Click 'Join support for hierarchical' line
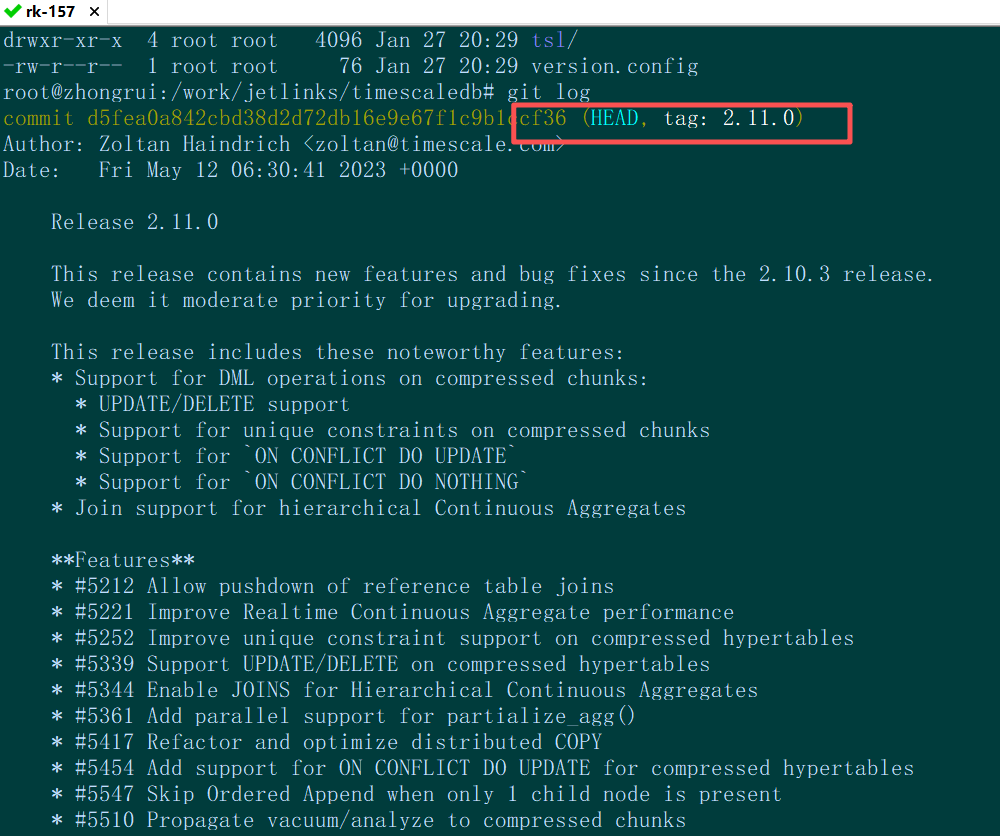The width and height of the screenshot is (1000, 836). pyautogui.click(x=369, y=508)
